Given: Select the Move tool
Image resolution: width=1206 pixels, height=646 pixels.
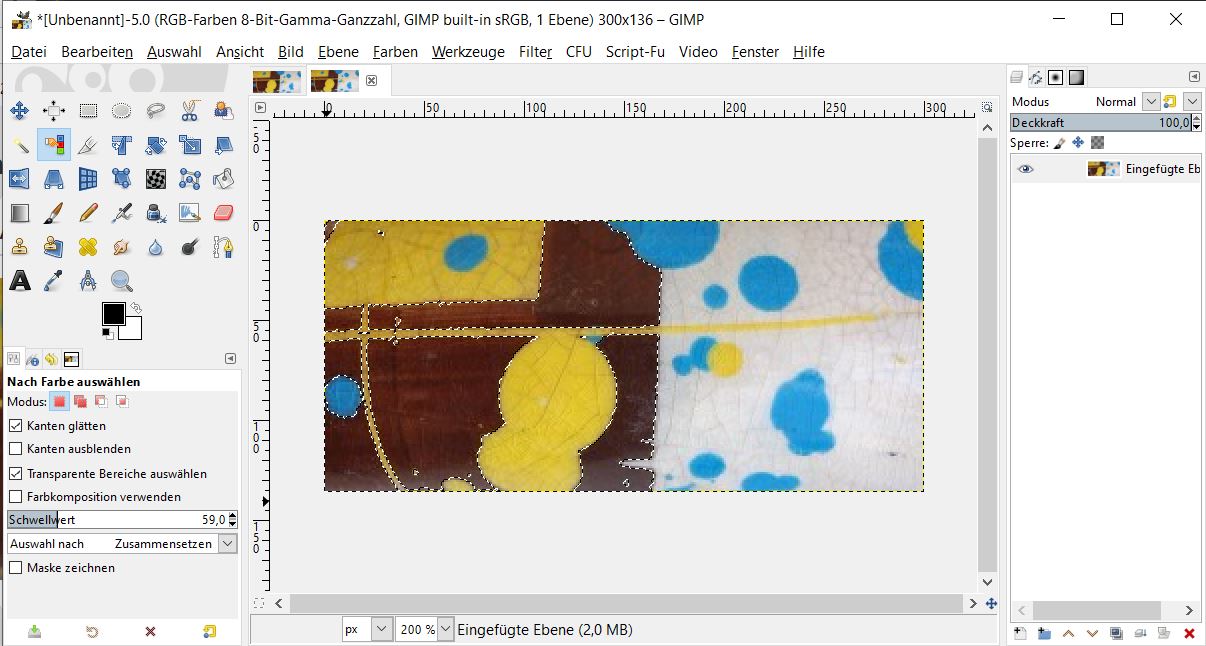Looking at the screenshot, I should pos(19,111).
